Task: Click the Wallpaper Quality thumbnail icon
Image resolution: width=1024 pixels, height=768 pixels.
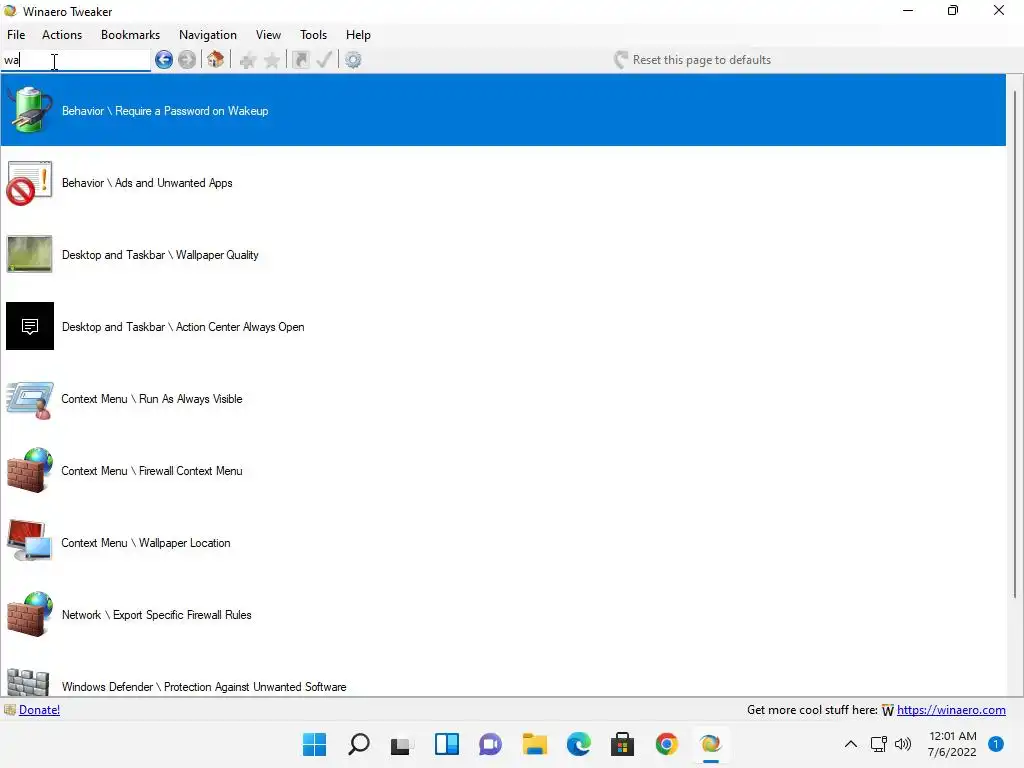Action: point(29,254)
